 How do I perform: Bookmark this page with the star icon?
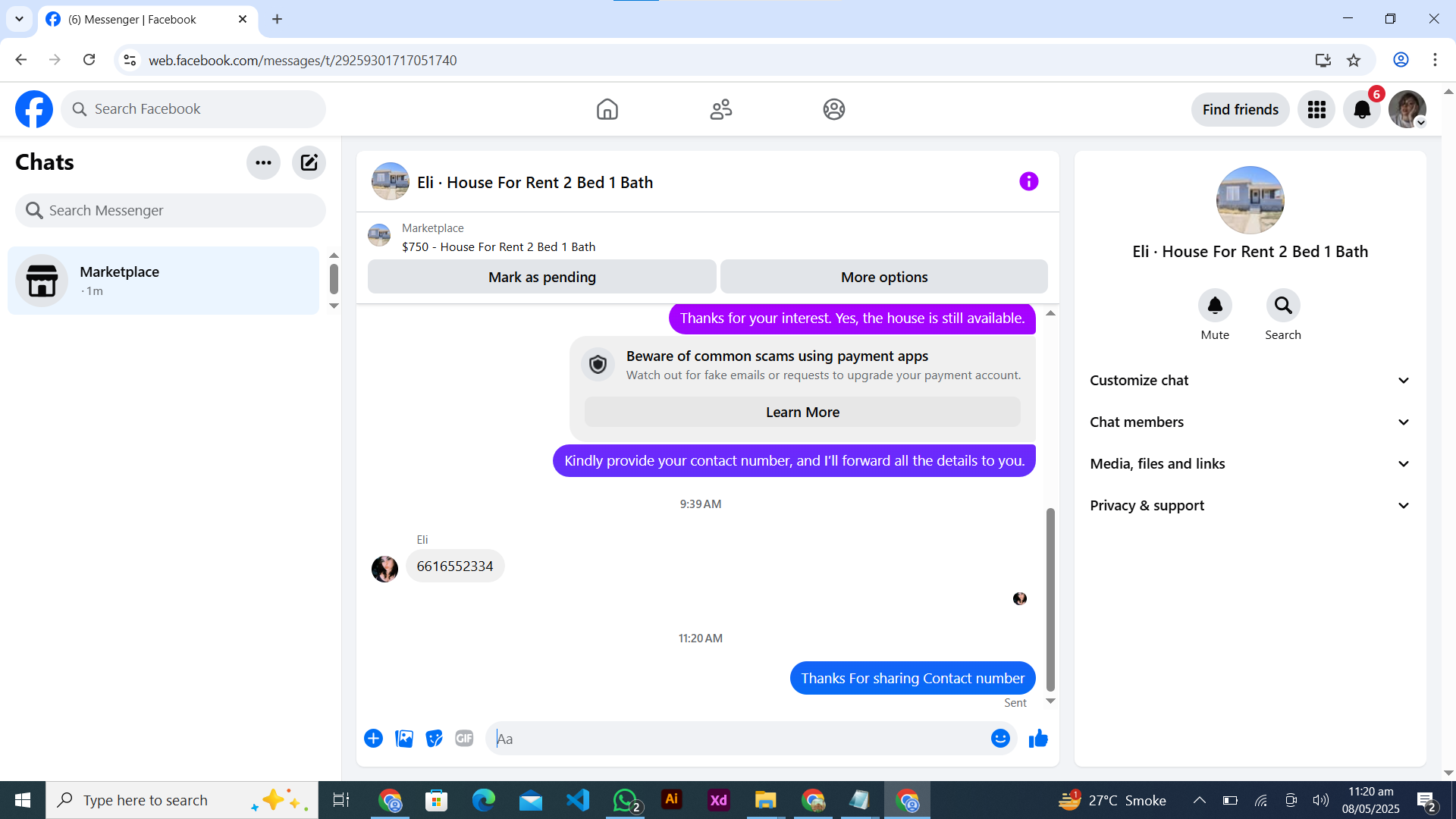pyautogui.click(x=1354, y=60)
